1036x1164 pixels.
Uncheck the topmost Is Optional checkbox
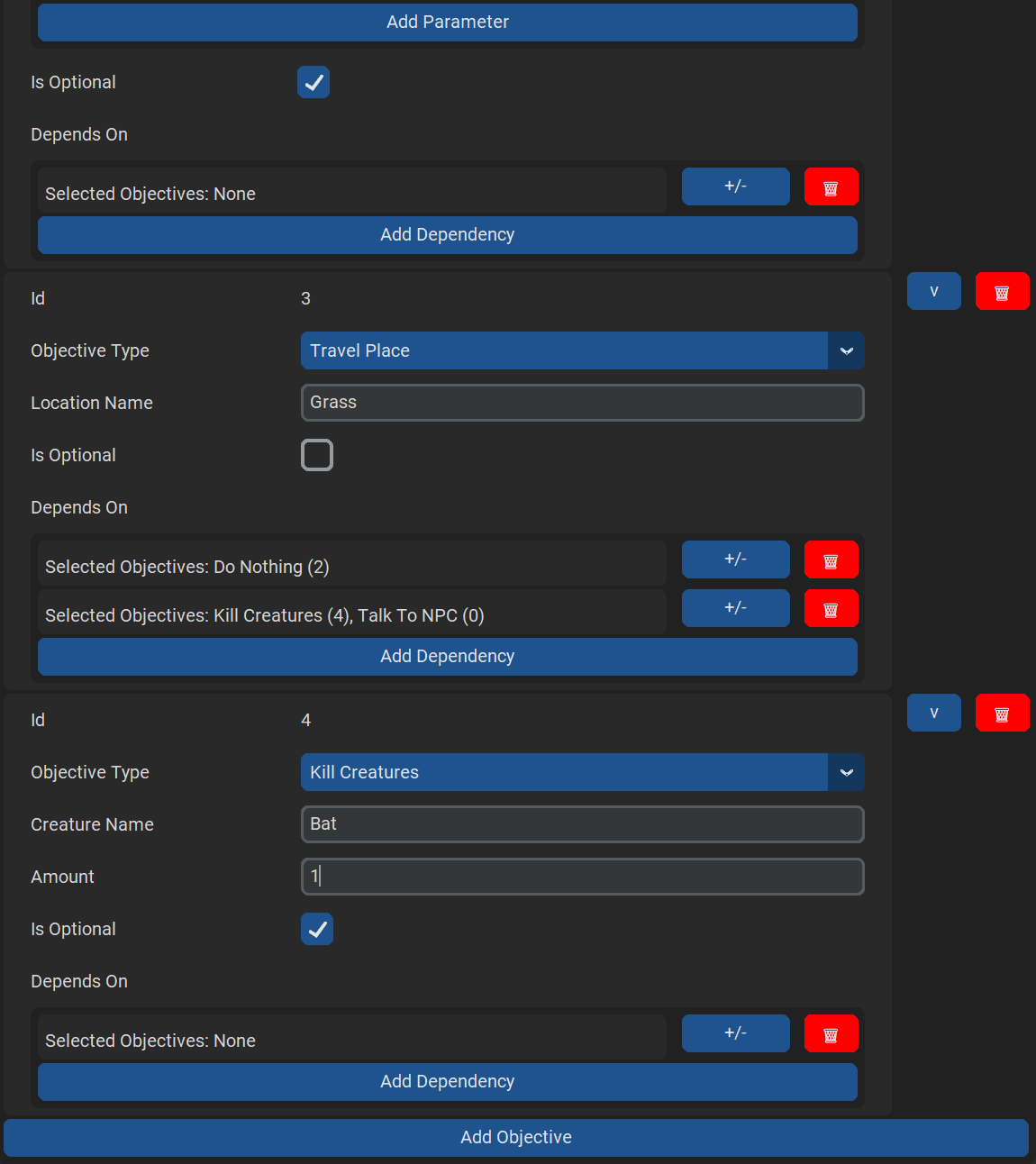click(x=314, y=82)
